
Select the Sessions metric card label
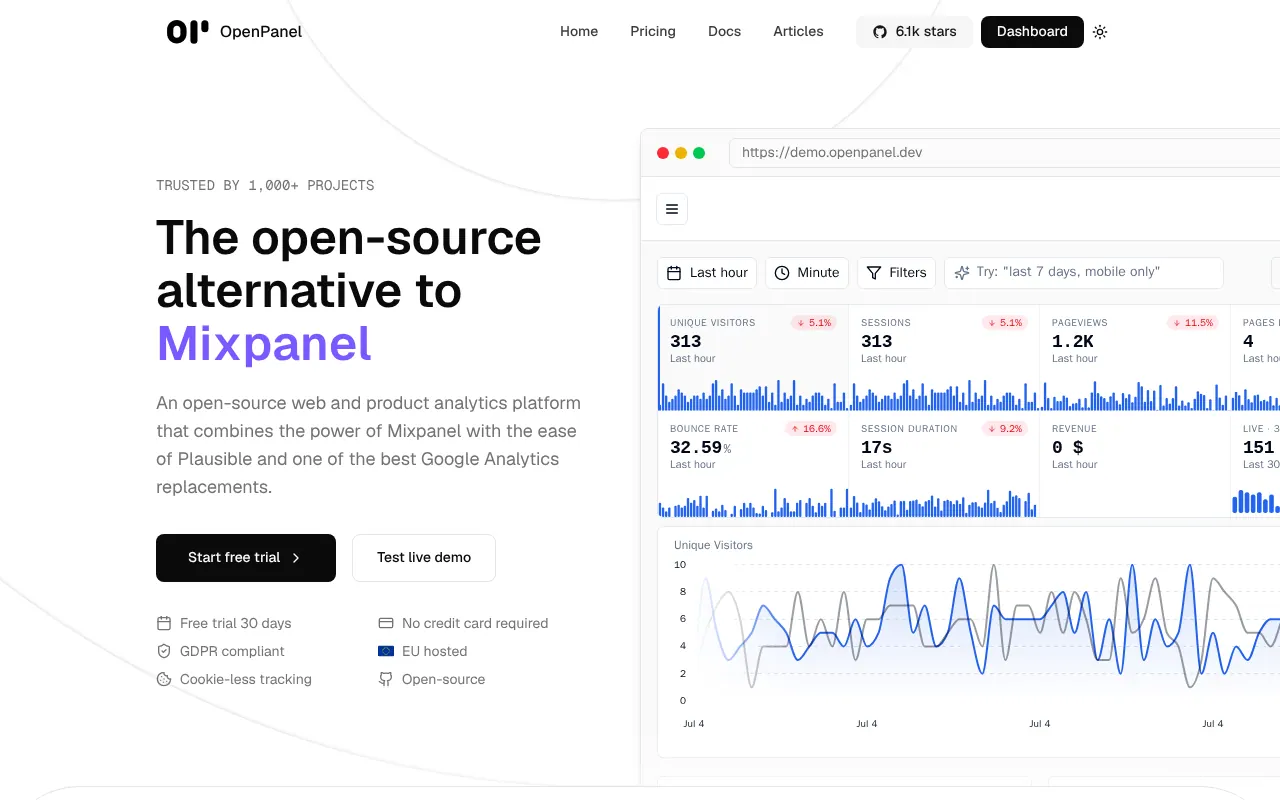pyautogui.click(x=886, y=323)
